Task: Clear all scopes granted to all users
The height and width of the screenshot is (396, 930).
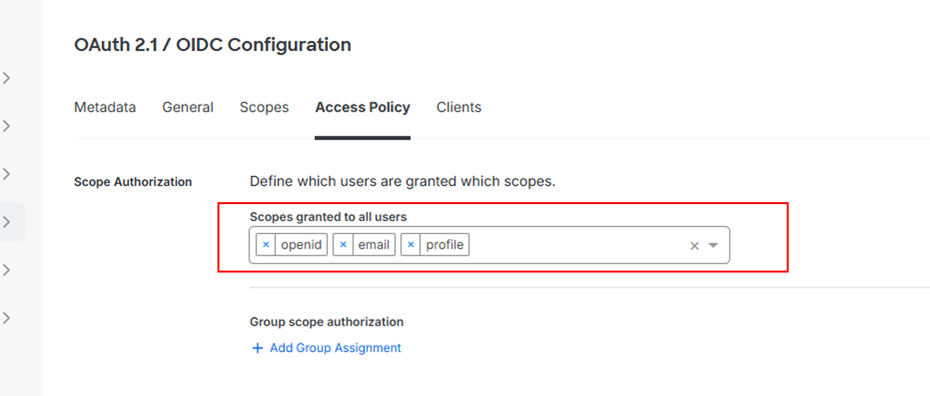Action: pos(695,245)
